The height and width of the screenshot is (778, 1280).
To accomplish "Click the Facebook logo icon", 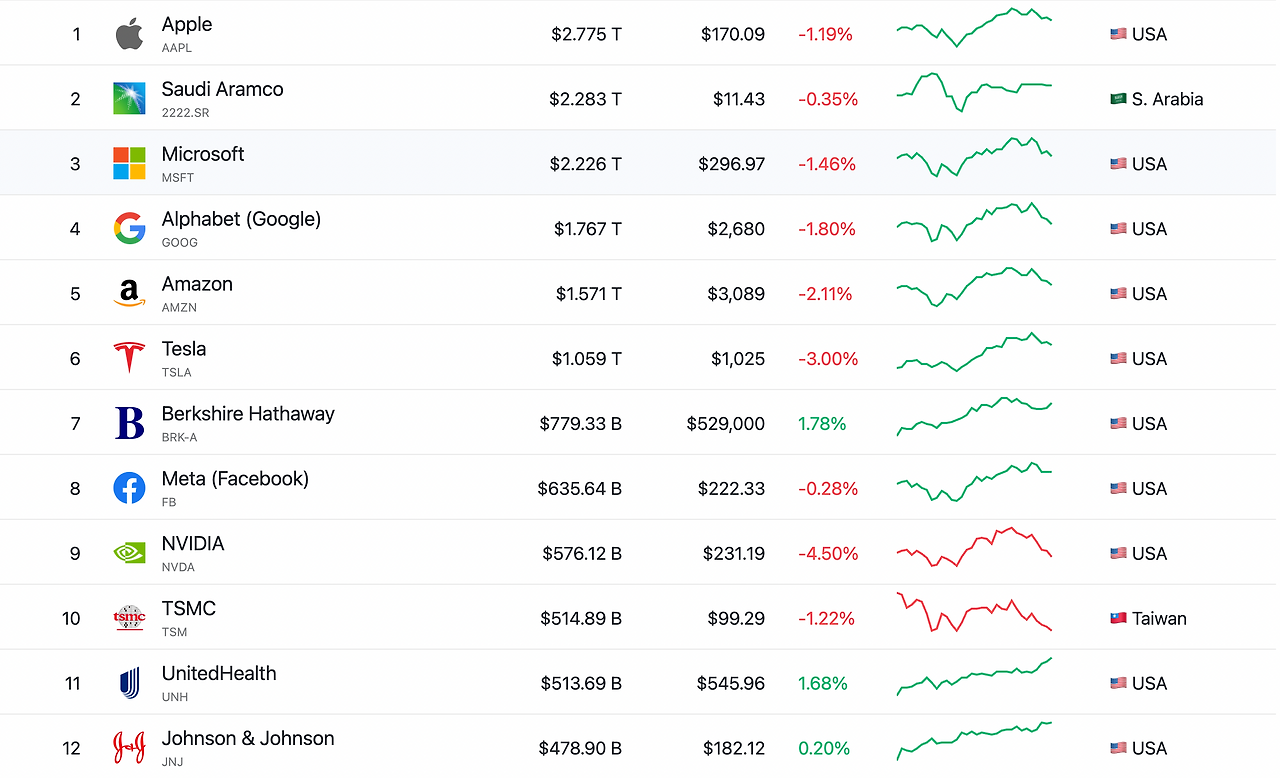I will click(x=129, y=488).
